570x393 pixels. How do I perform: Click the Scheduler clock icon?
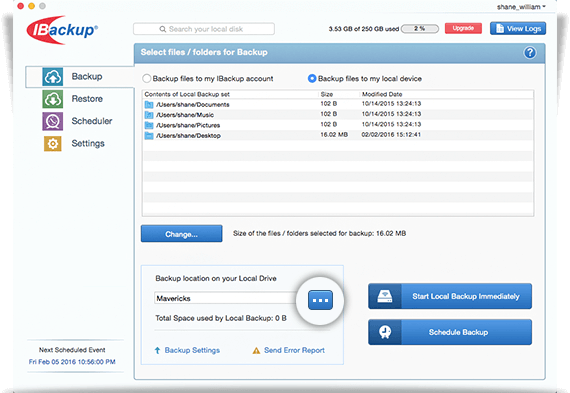pyautogui.click(x=53, y=121)
